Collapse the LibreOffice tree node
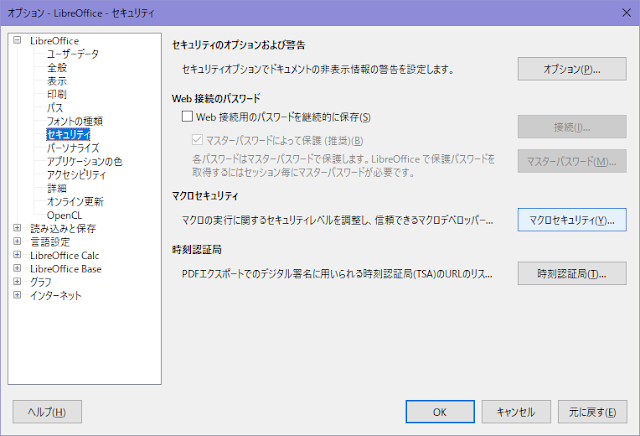The image size is (640, 436). click(17, 40)
